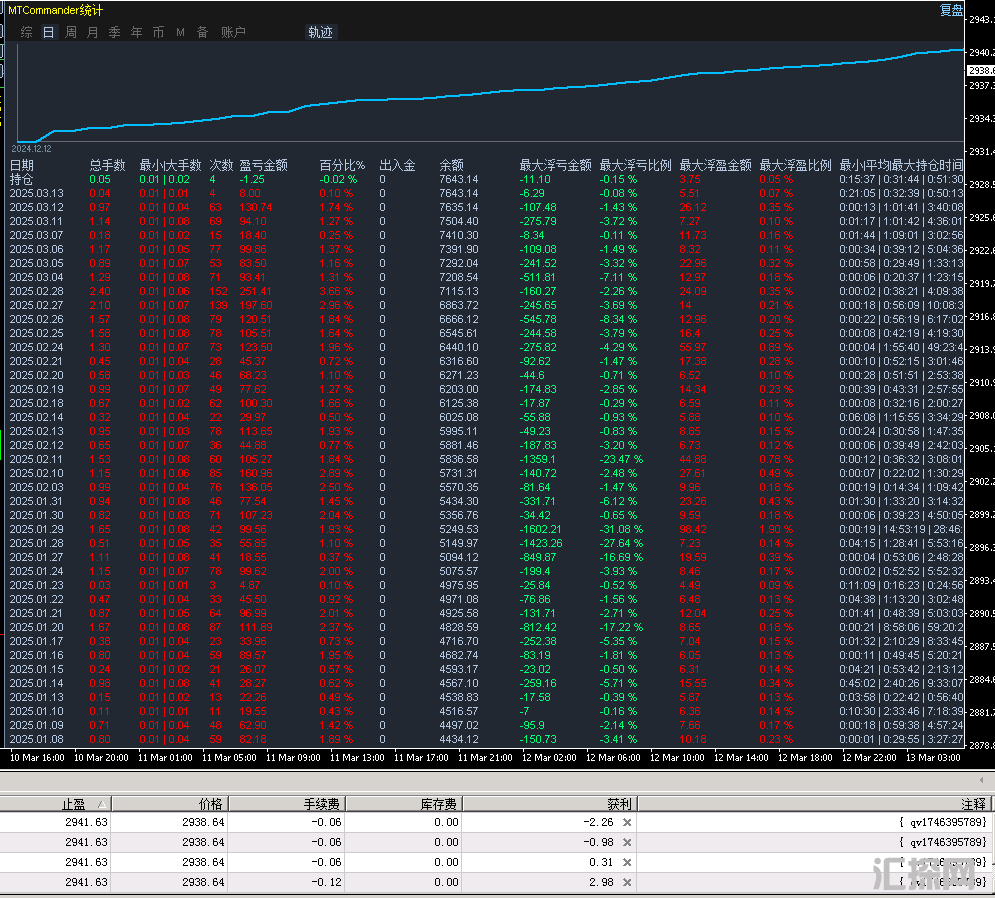
Task: Select the 币 currency tab
Action: click(159, 32)
